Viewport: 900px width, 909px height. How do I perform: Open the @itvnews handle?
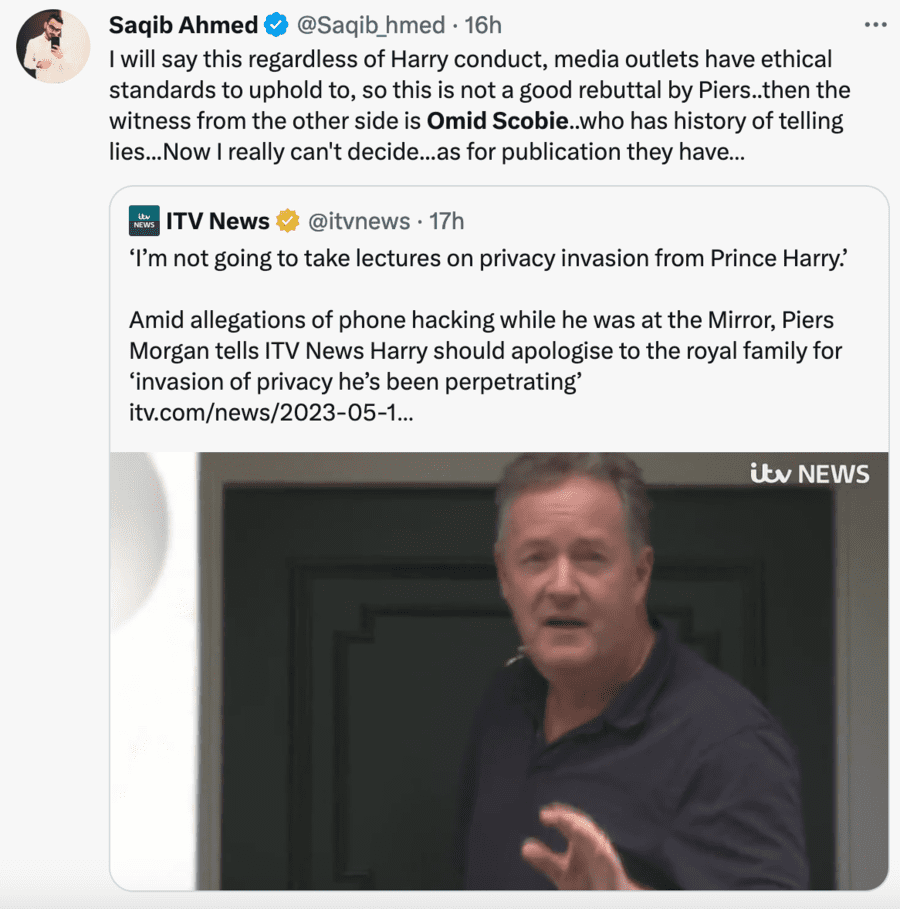click(x=356, y=221)
